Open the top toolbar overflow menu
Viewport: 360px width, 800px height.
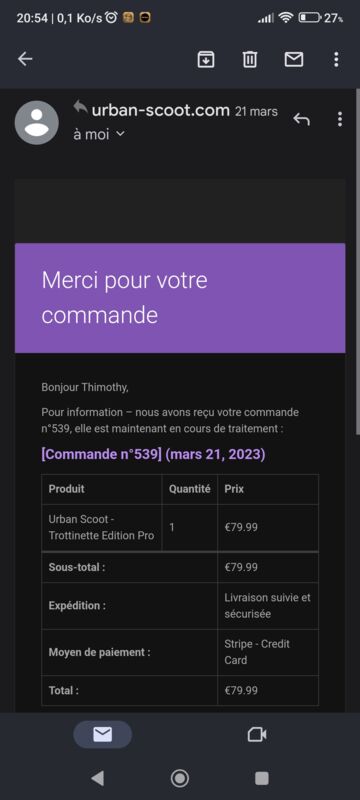click(336, 60)
